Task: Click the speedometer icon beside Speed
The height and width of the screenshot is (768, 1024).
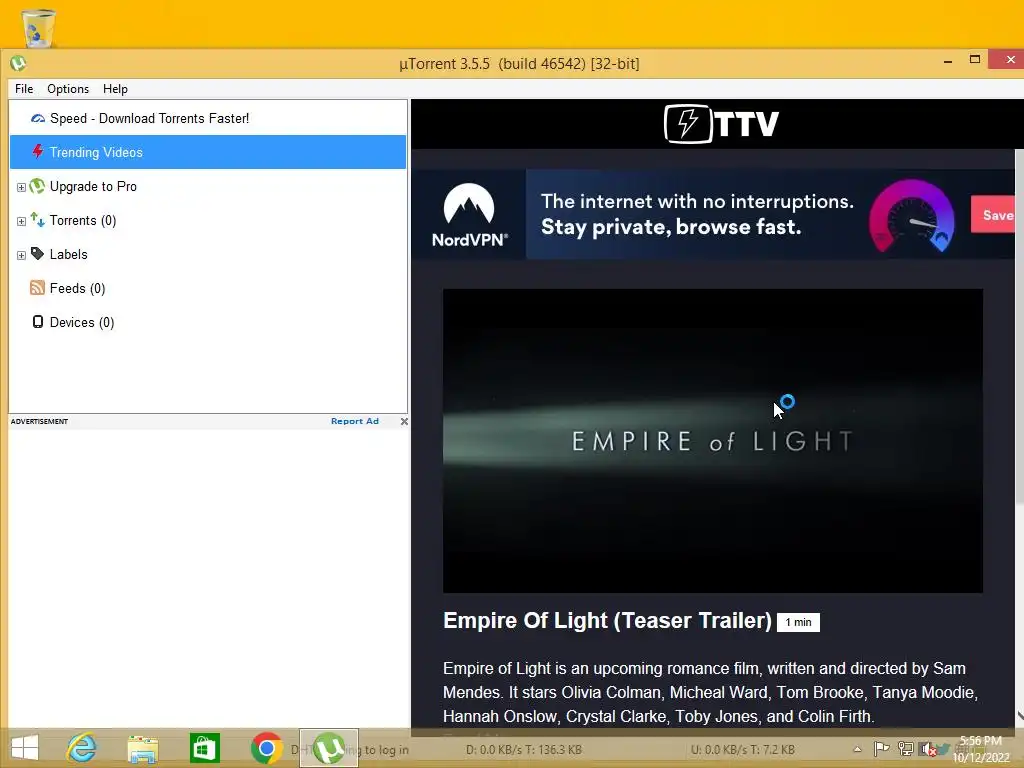Action: [38, 118]
